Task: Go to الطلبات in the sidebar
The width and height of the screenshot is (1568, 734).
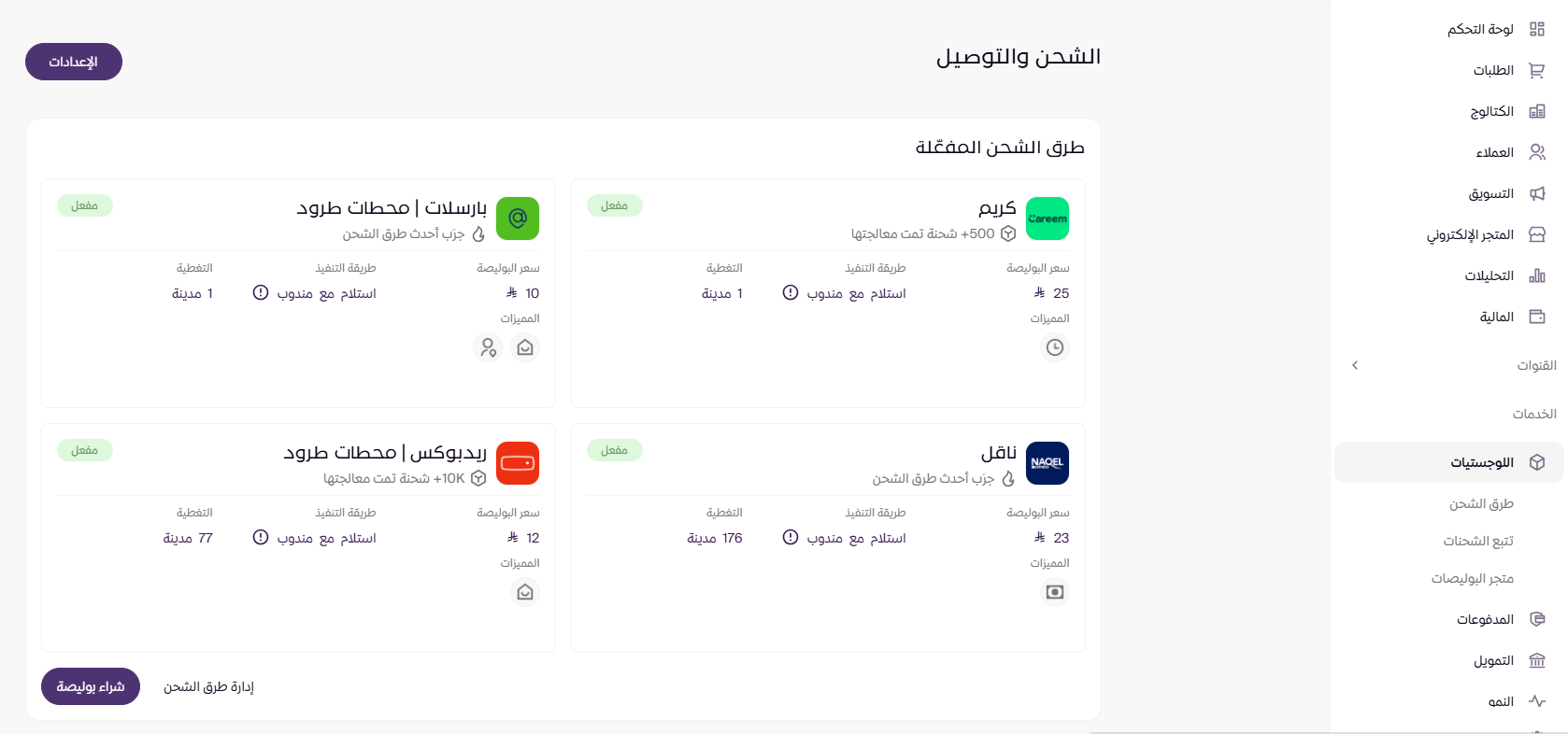Action: pos(1493,70)
